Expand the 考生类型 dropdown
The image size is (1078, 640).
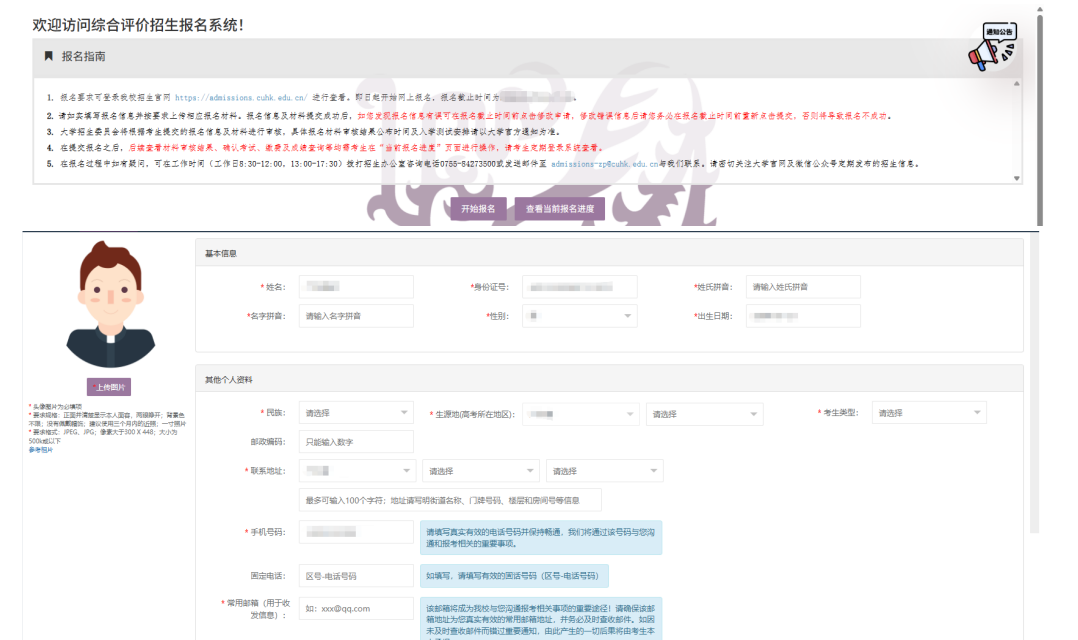(x=929, y=413)
